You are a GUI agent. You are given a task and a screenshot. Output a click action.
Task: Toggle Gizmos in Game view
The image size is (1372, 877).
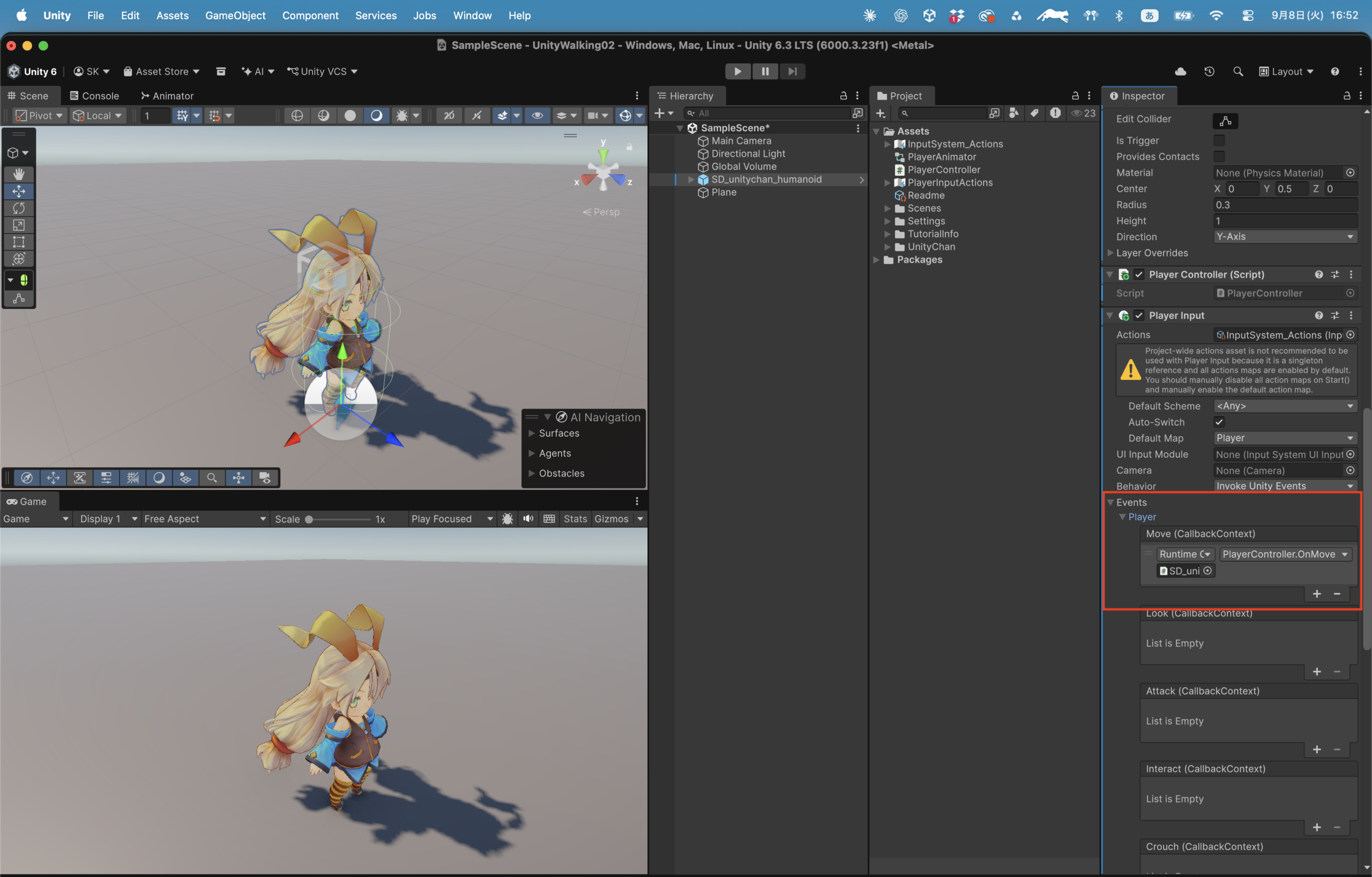(x=611, y=518)
